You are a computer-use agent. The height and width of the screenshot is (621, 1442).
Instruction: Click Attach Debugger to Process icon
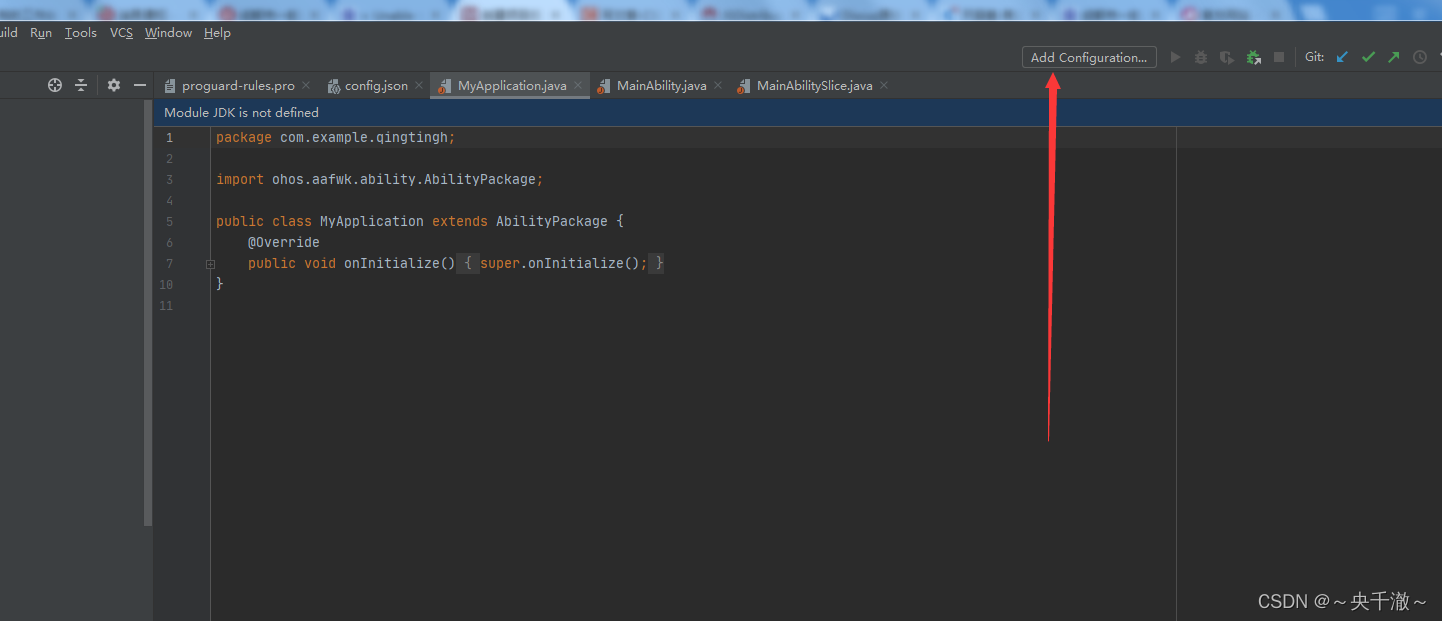[x=1253, y=57]
